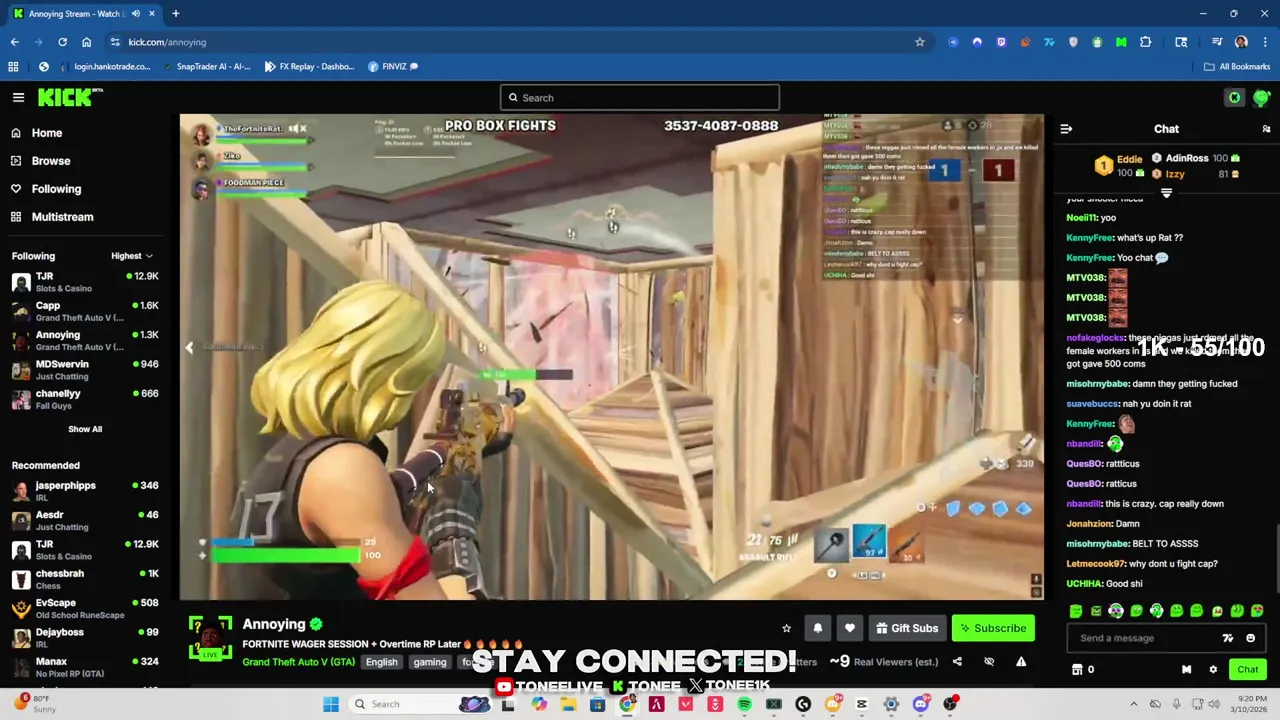Open the chat emote picker smiley
This screenshot has height=720, width=1280.
1250,638
